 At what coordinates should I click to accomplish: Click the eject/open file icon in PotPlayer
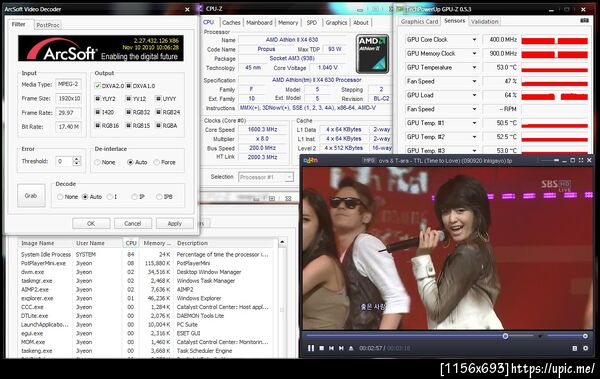(351, 348)
